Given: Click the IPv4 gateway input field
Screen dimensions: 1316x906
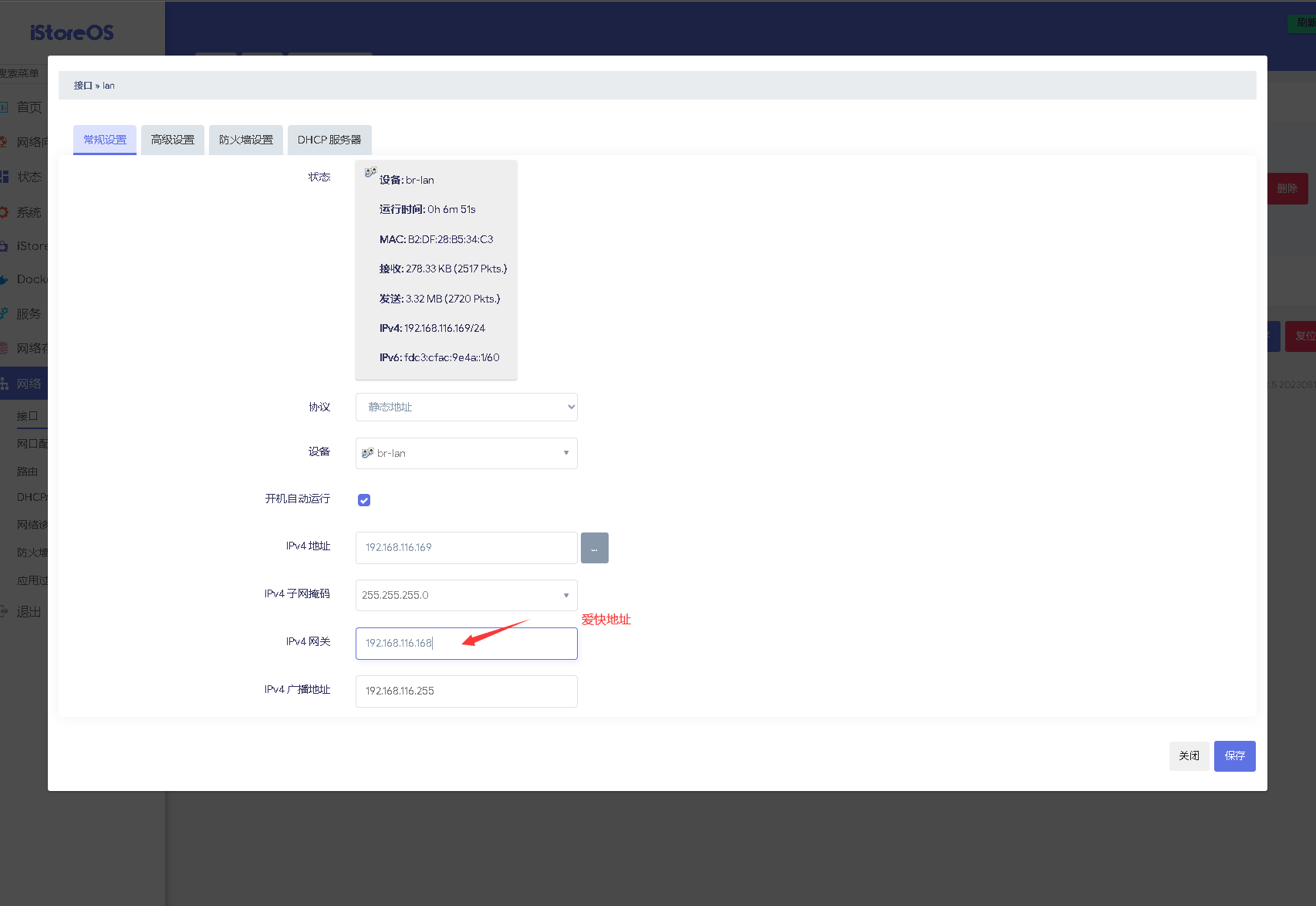Looking at the screenshot, I should tap(466, 644).
